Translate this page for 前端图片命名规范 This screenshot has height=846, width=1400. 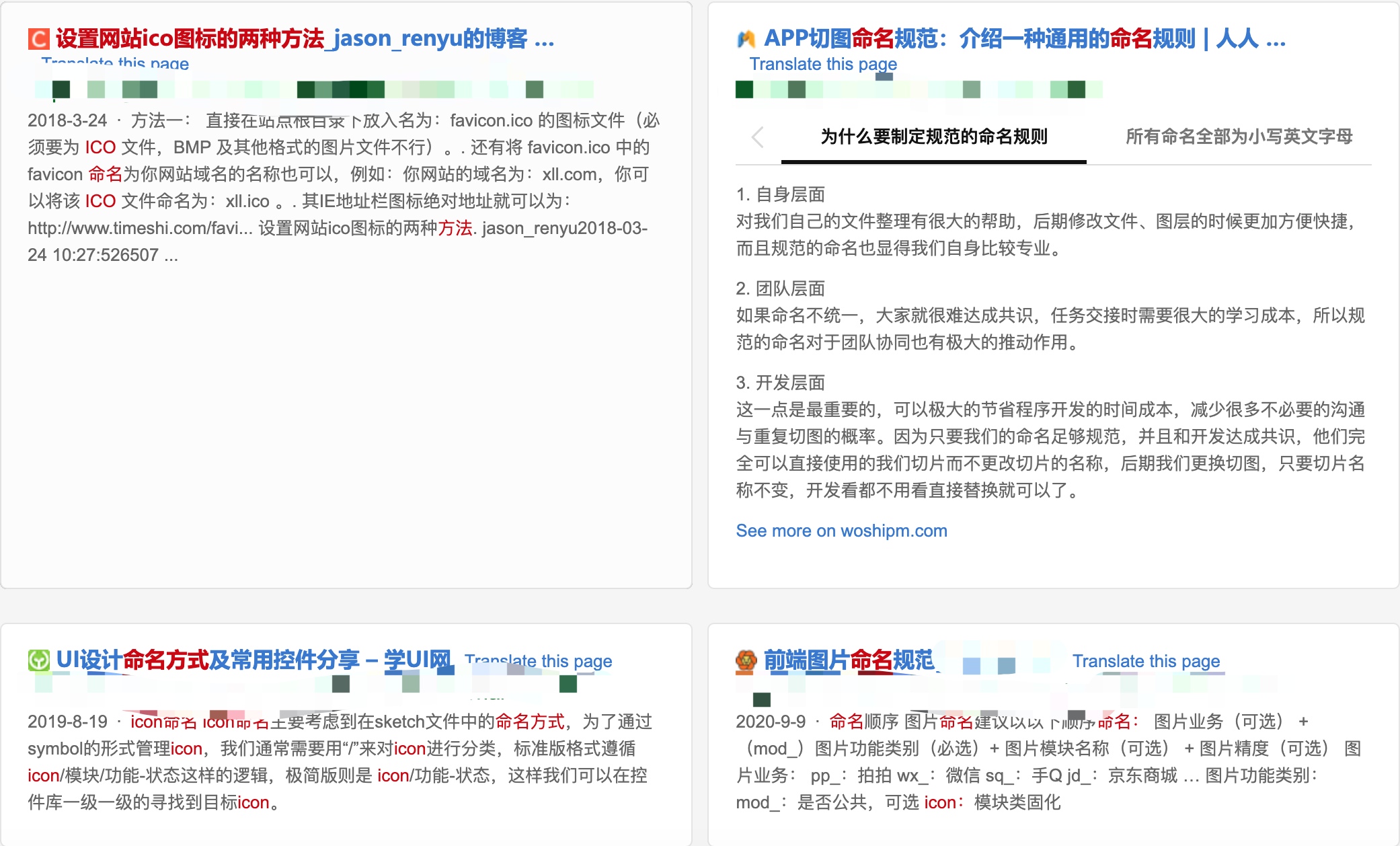click(x=1146, y=661)
